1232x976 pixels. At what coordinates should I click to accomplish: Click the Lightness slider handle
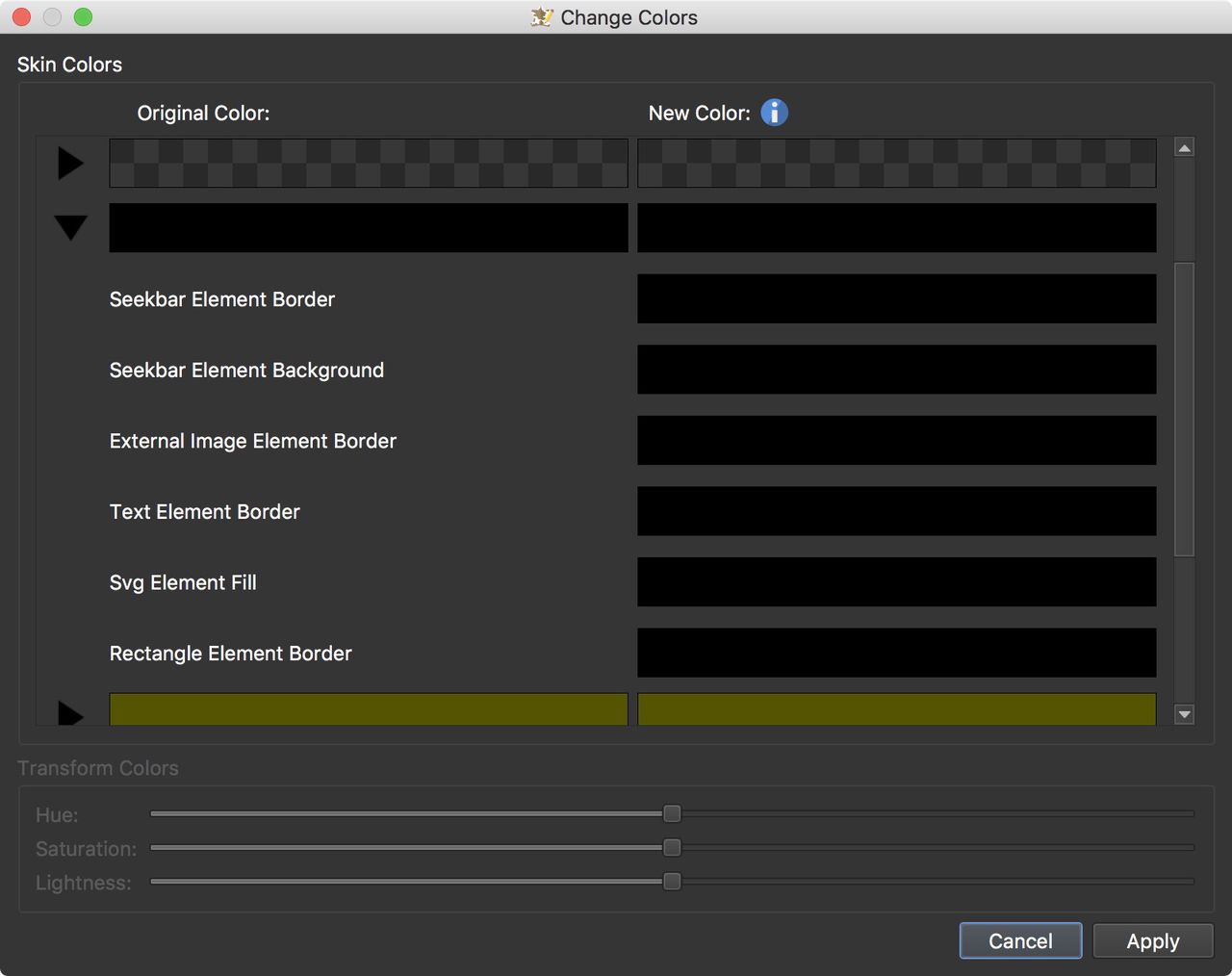pos(672,881)
